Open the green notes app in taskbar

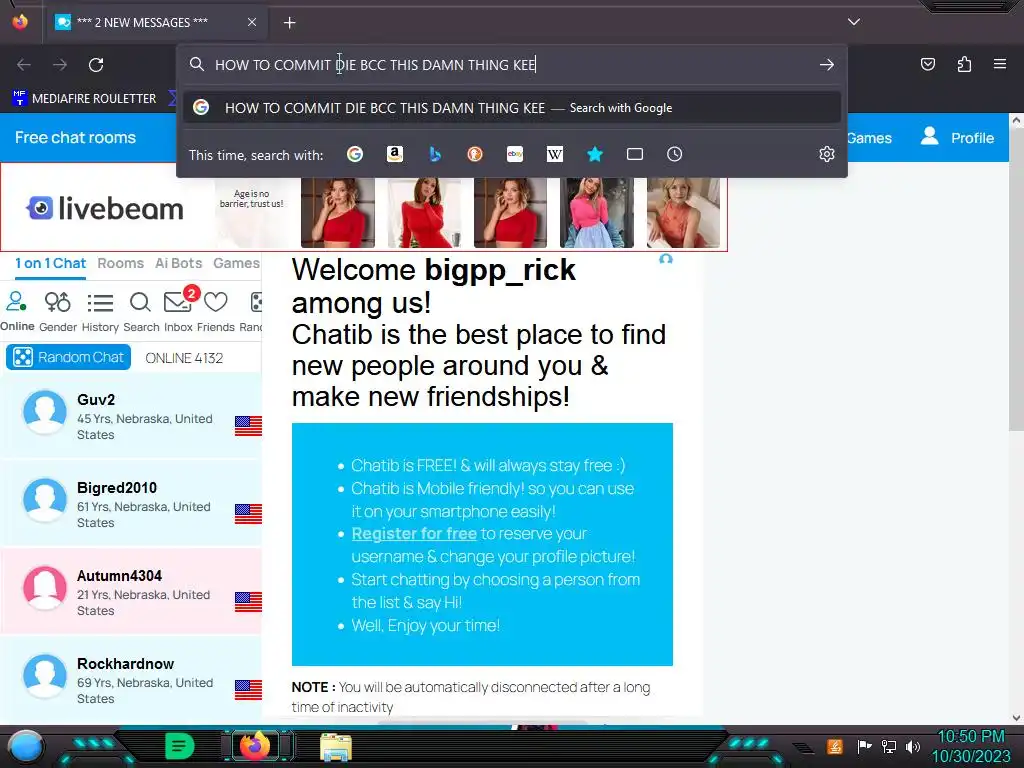click(x=180, y=746)
